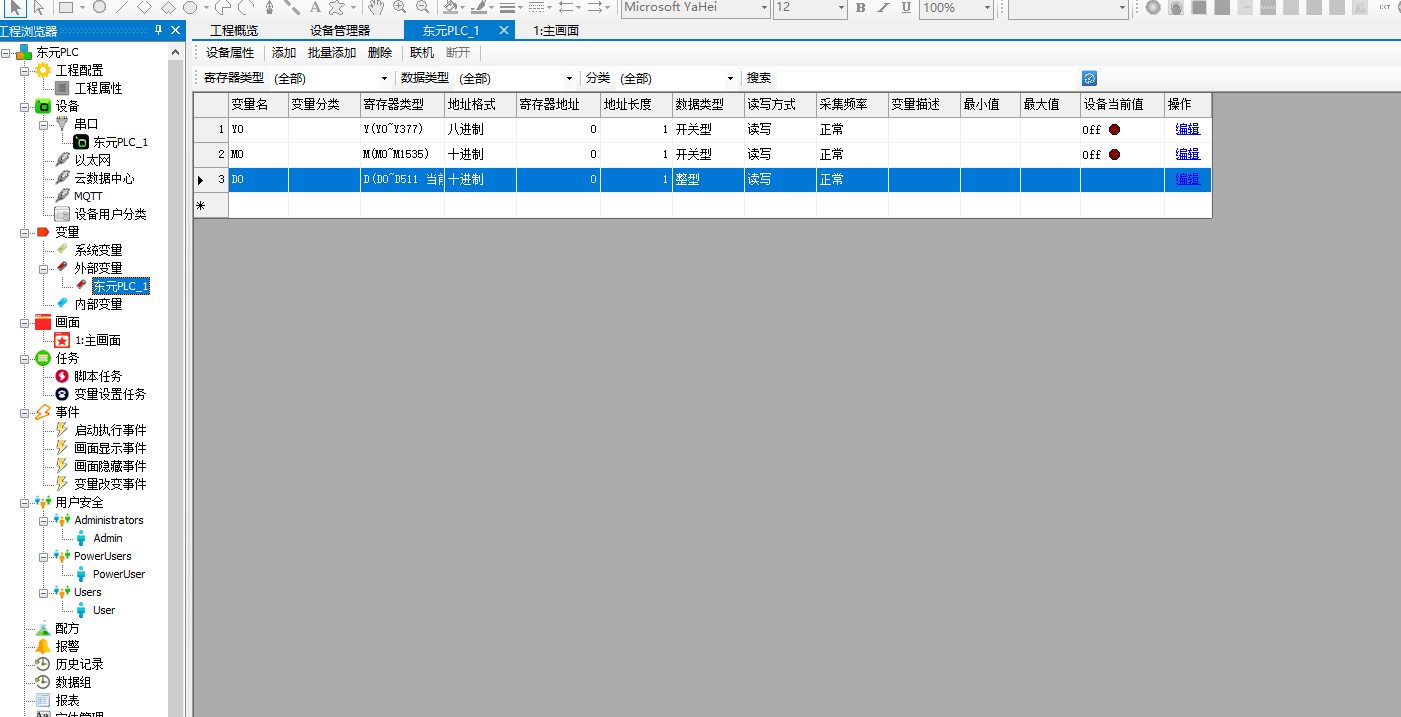
Task: Toggle italic text formatting
Action: tap(883, 7)
